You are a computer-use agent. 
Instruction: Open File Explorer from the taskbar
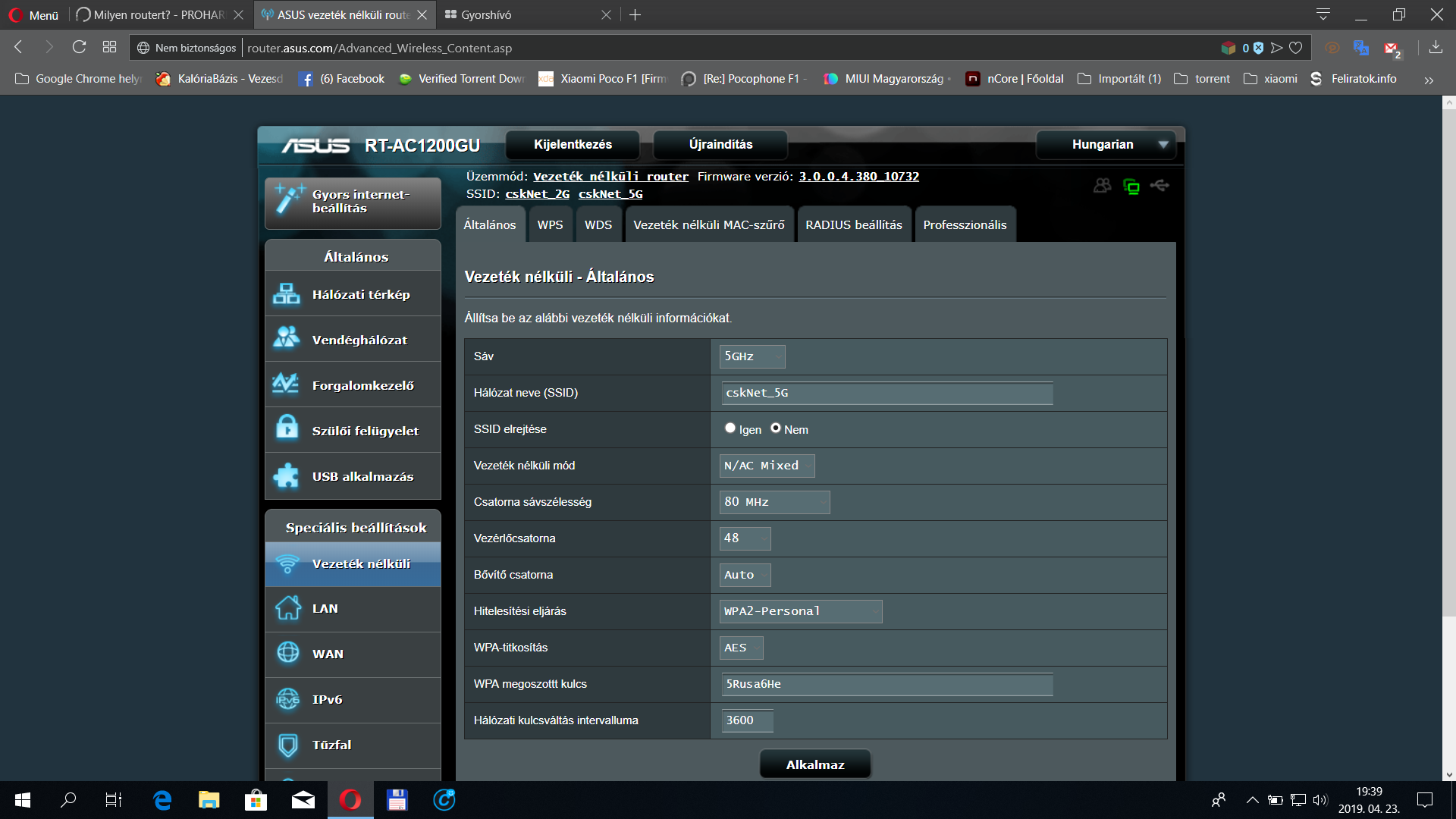pyautogui.click(x=209, y=800)
